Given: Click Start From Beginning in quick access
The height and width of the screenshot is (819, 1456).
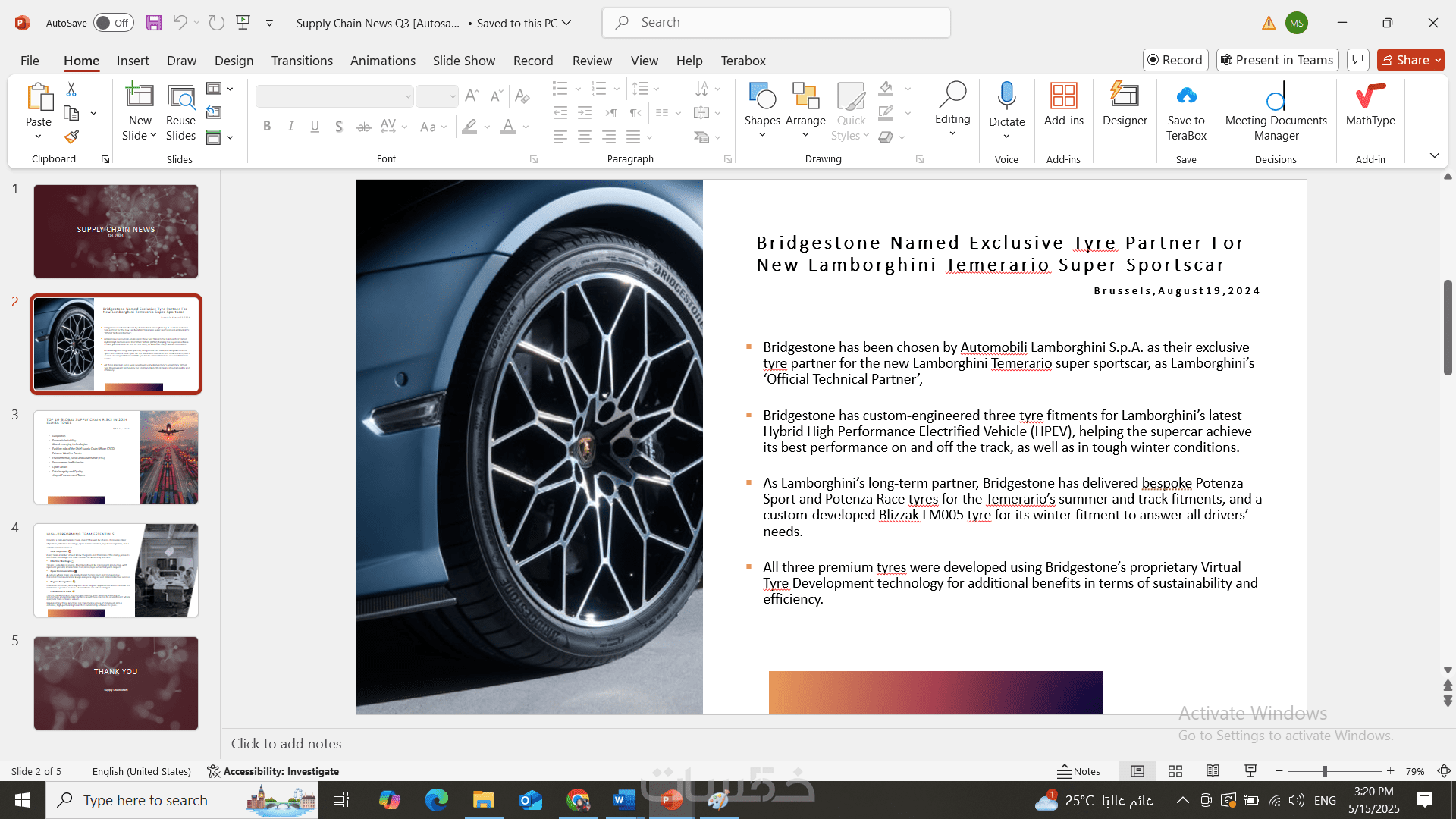Looking at the screenshot, I should pyautogui.click(x=243, y=23).
